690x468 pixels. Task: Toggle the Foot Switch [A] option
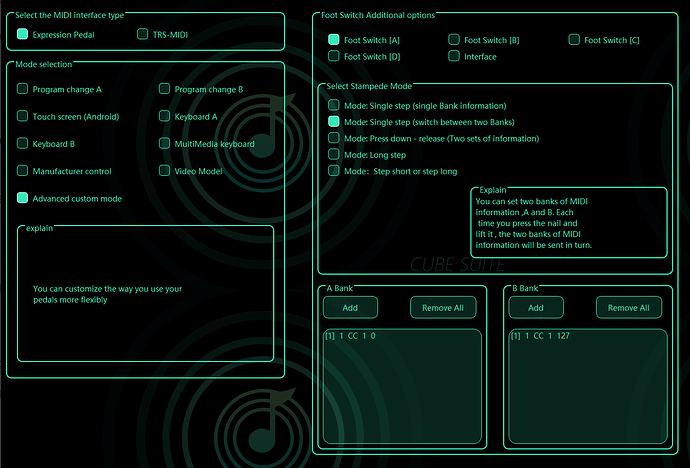pos(334,40)
